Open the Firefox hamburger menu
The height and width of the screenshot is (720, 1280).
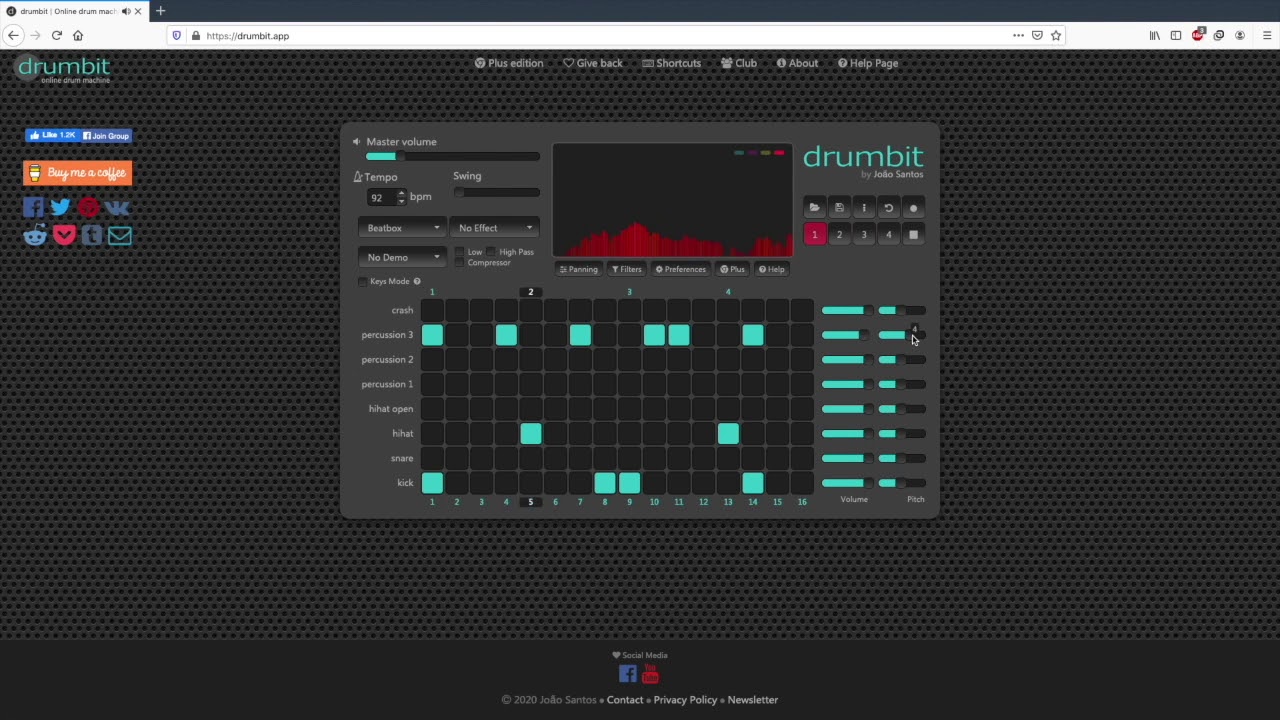pyautogui.click(x=1266, y=35)
